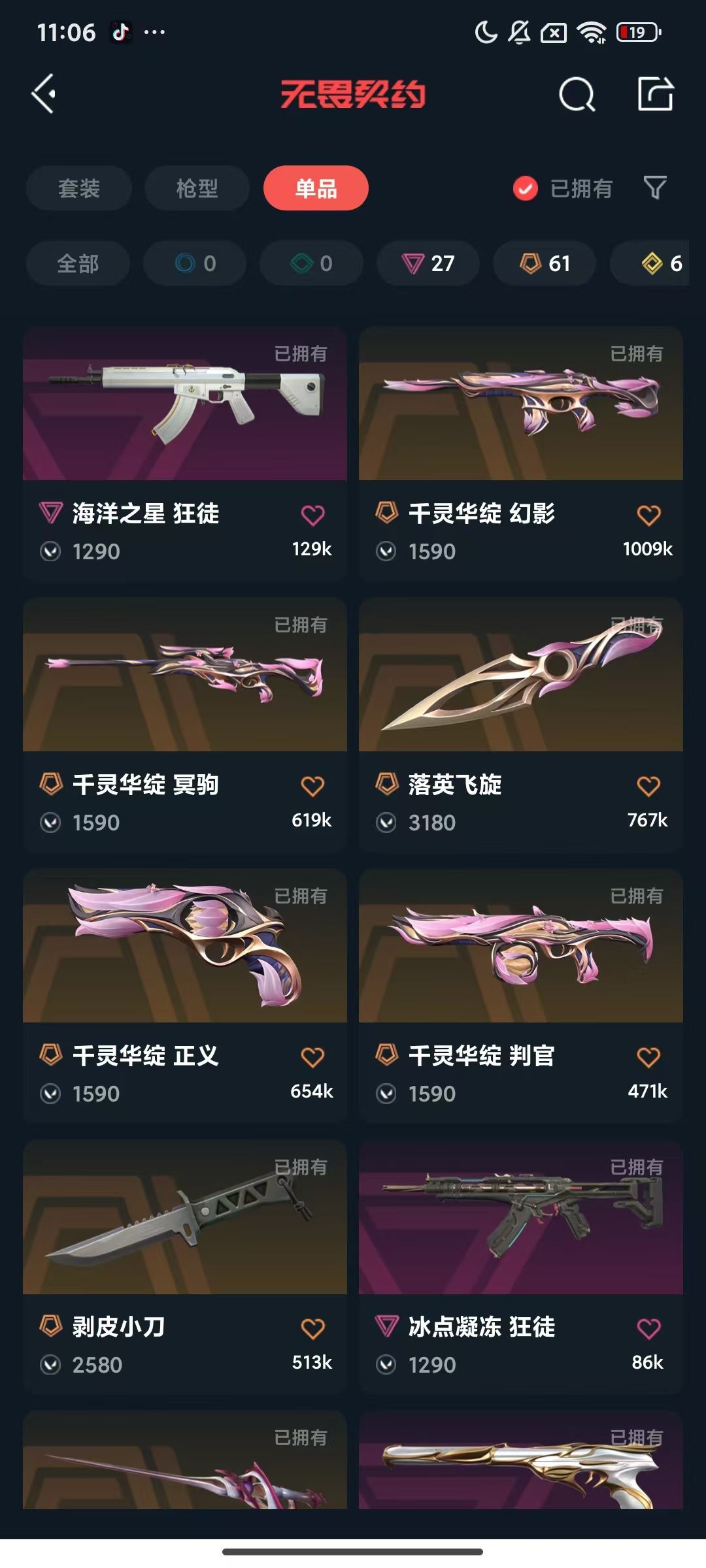The width and height of the screenshot is (706, 1568).
Task: Switch to the 套装 tab
Action: point(79,188)
